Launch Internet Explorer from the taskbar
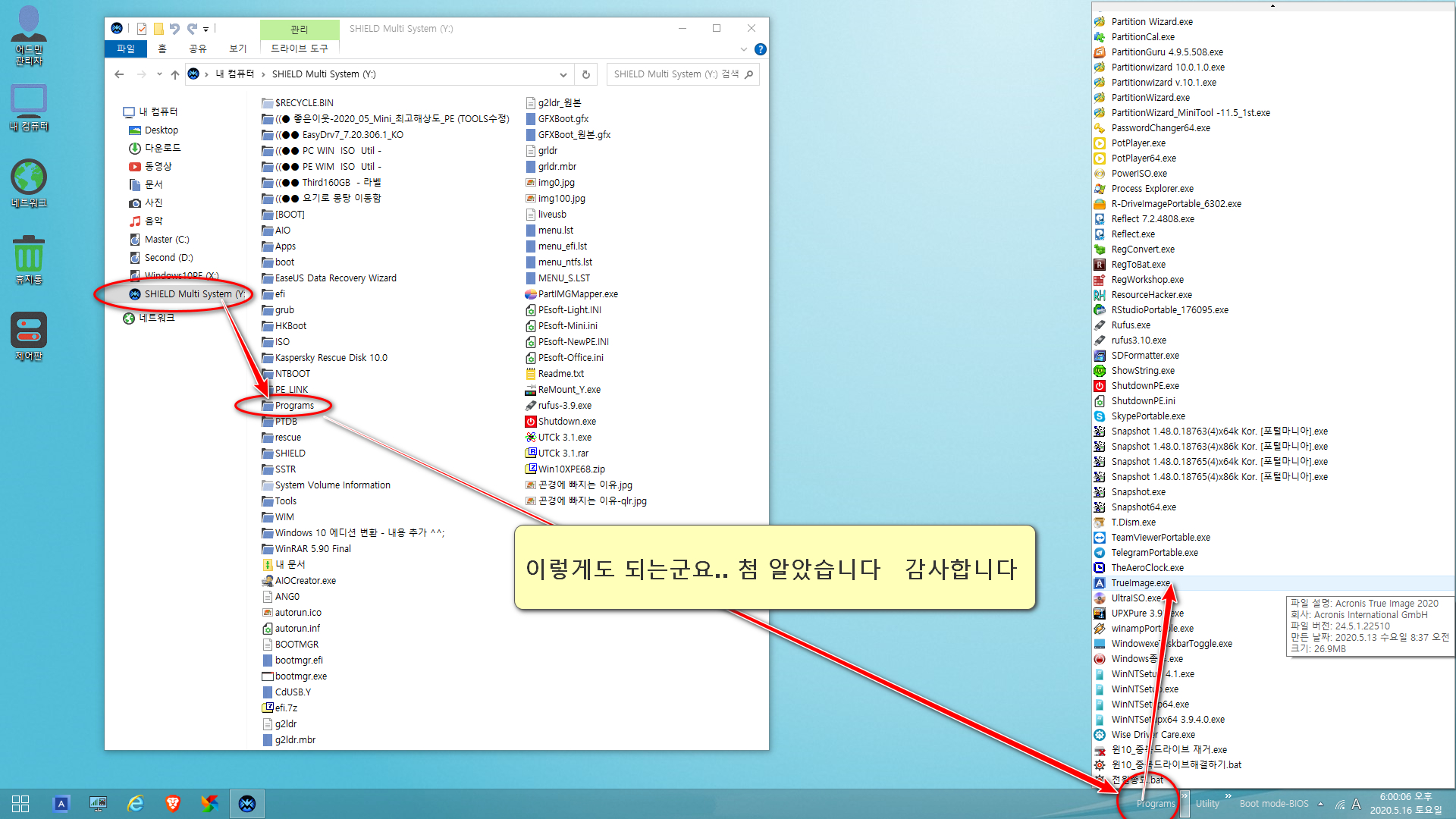The image size is (1456, 819). point(135,804)
